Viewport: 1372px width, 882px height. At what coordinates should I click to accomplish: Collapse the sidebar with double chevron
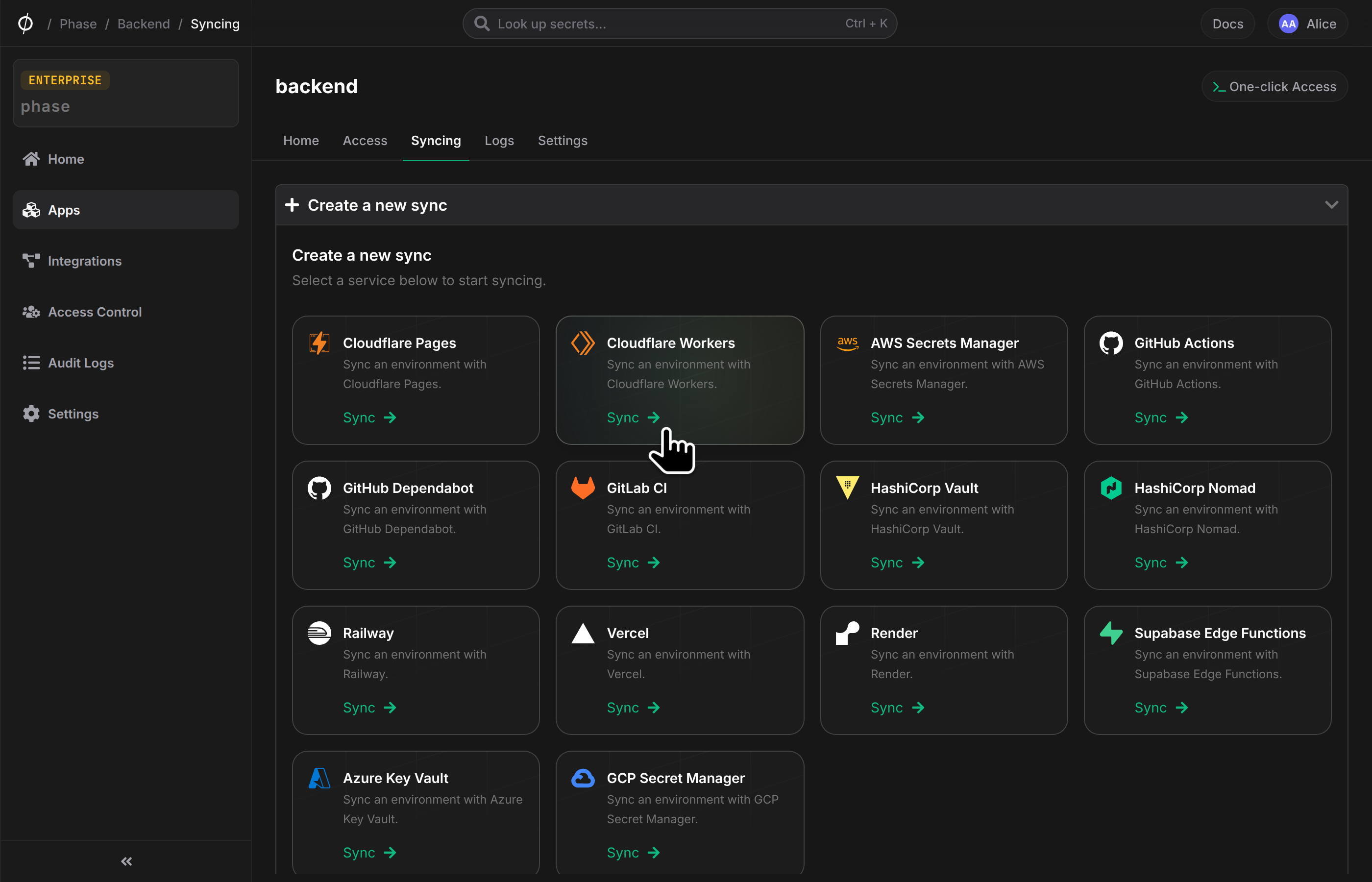pyautogui.click(x=126, y=861)
